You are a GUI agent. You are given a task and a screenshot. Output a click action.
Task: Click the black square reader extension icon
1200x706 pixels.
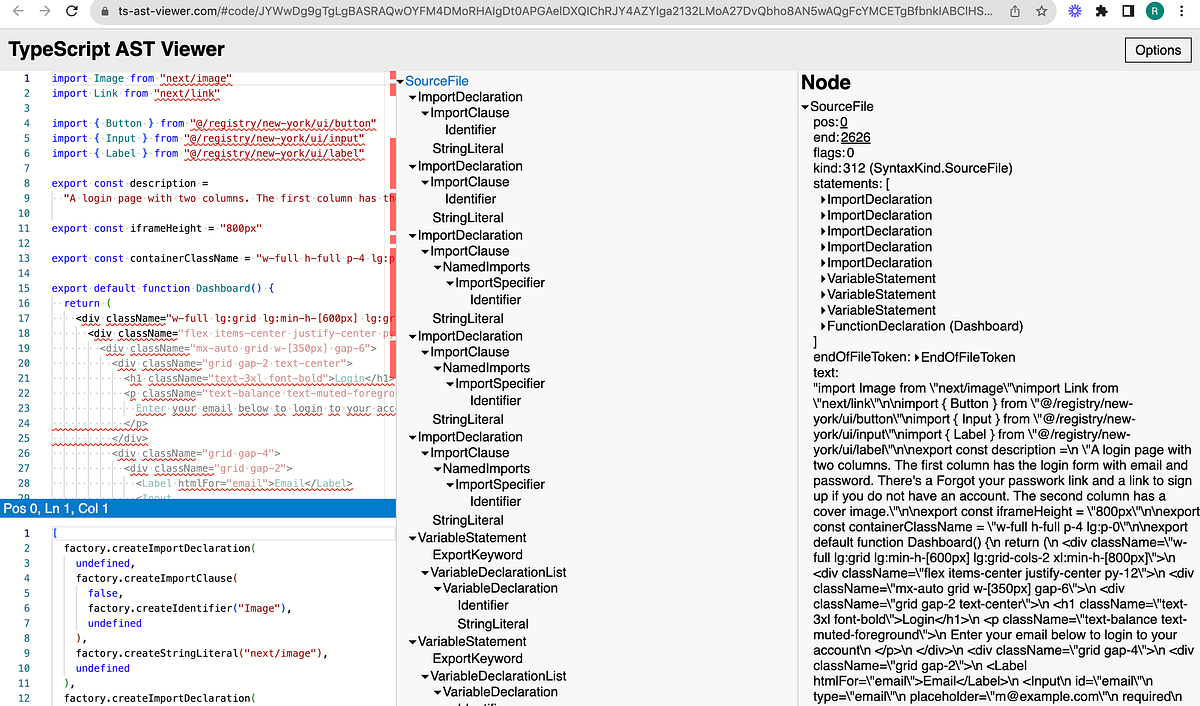tap(1128, 11)
